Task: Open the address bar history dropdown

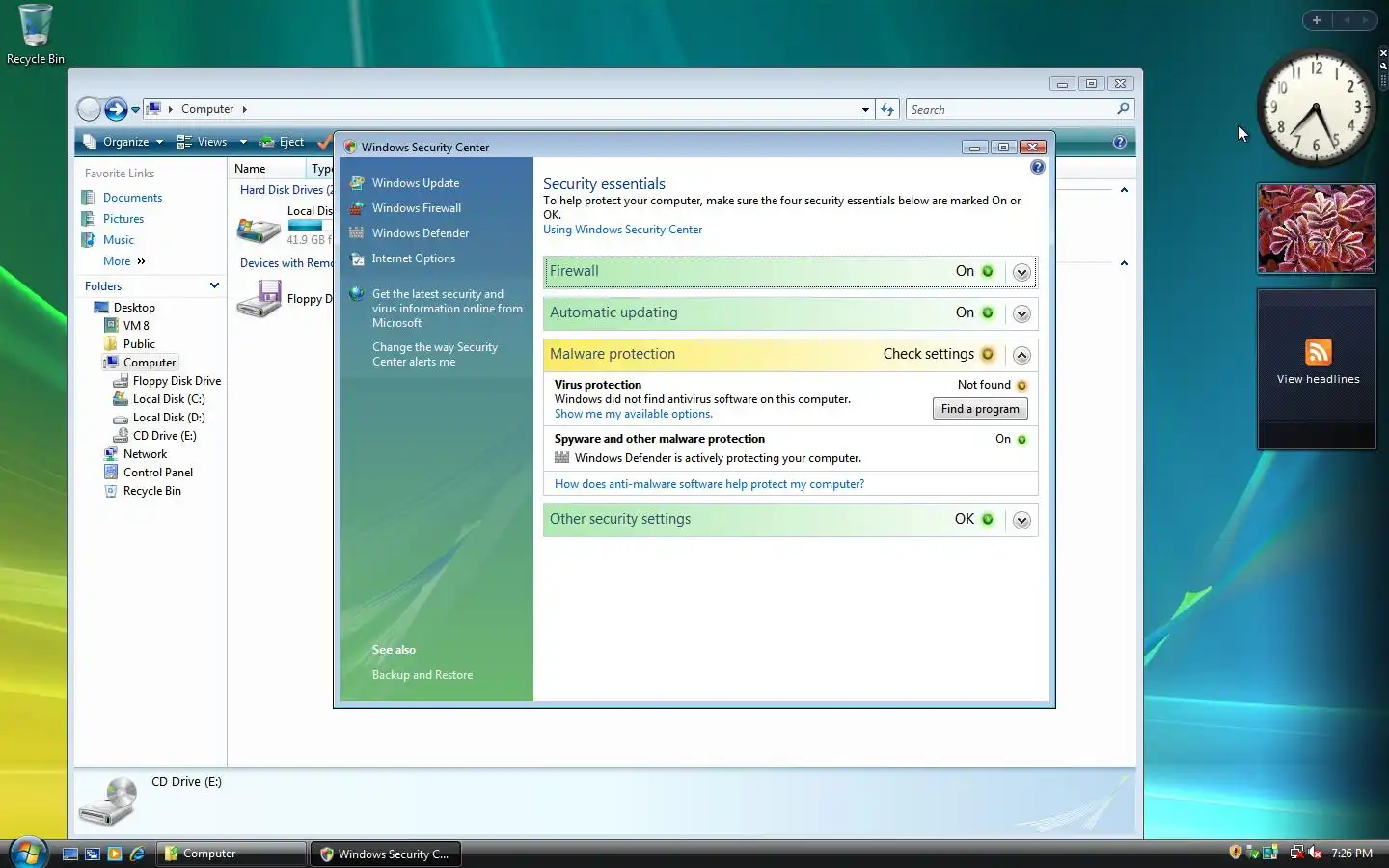Action: point(865,109)
